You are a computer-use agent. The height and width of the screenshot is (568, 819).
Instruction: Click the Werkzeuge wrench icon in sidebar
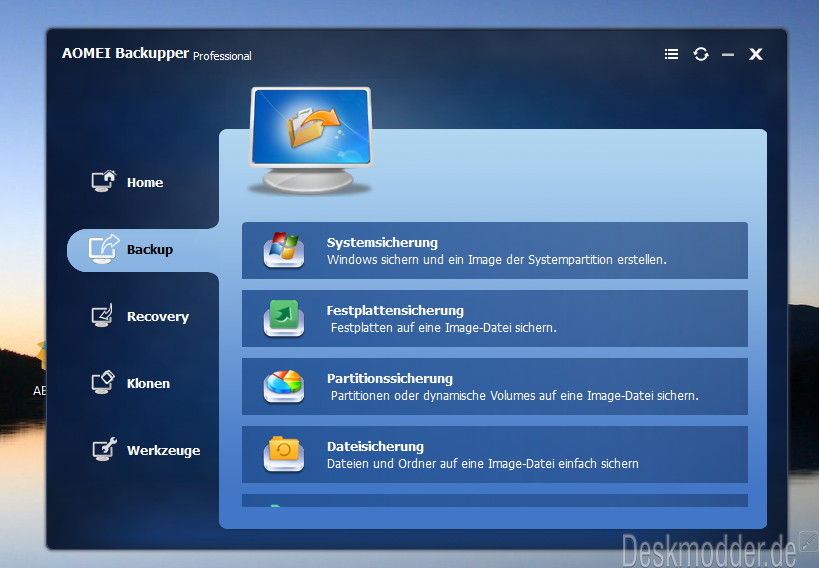point(104,449)
